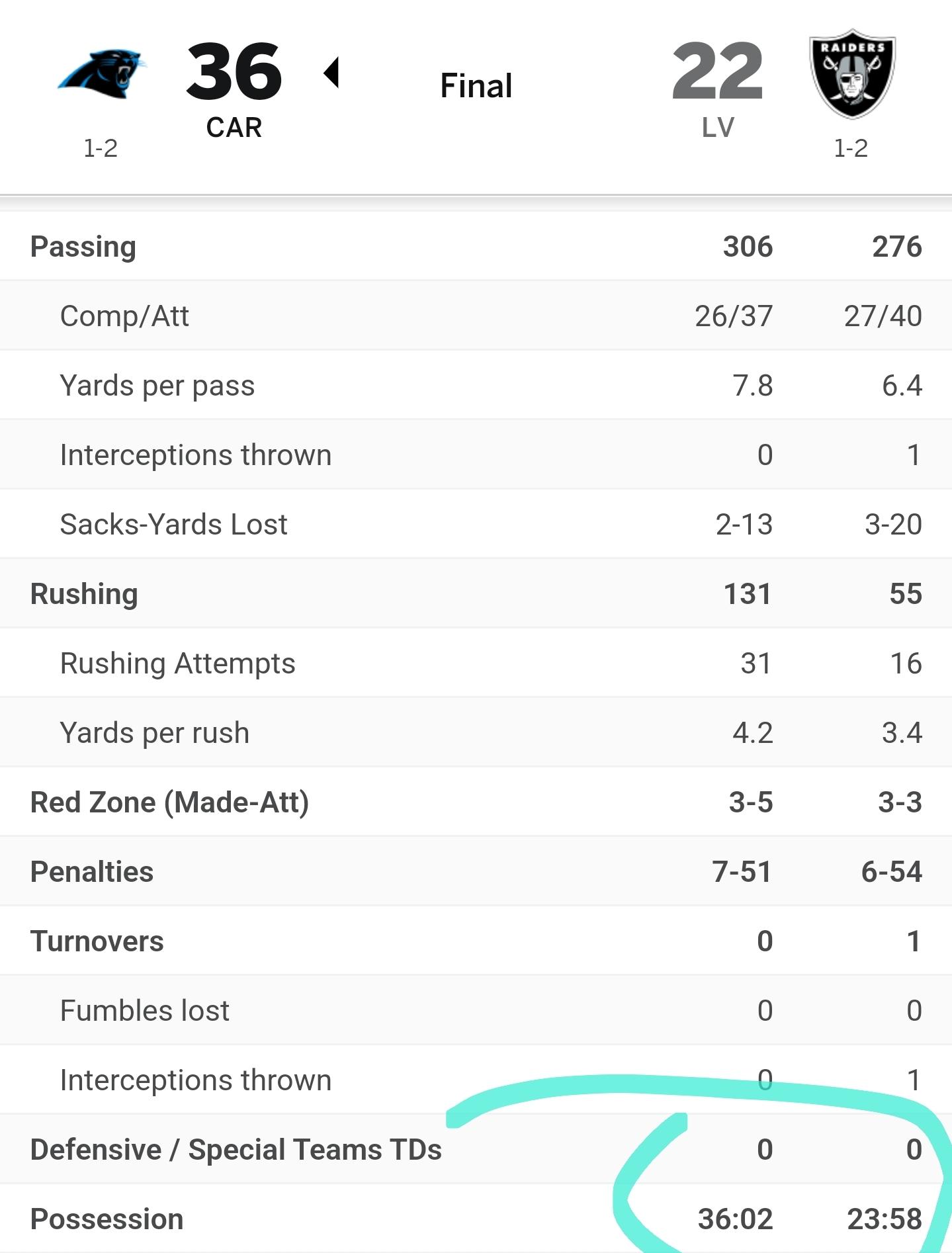Tap the Fumbles lost row

[x=476, y=1010]
